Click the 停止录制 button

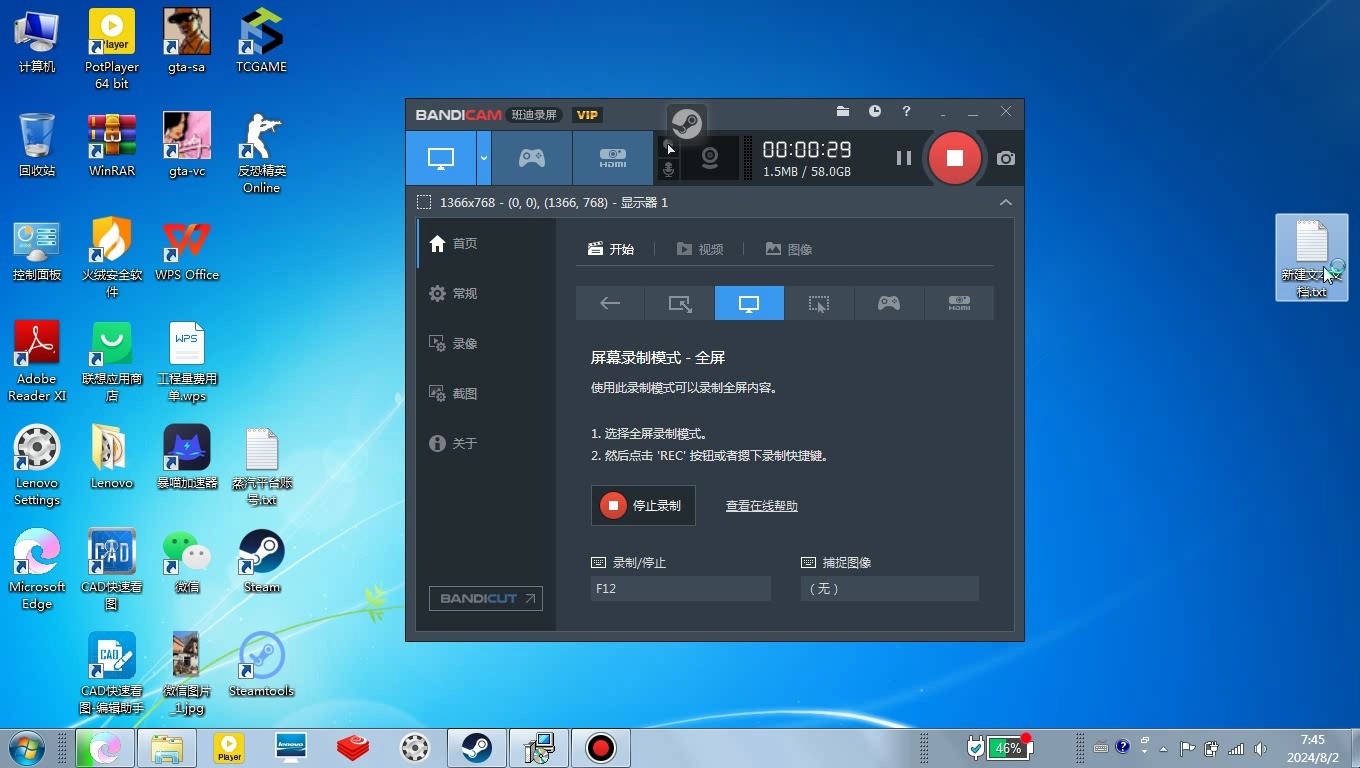pyautogui.click(x=643, y=506)
